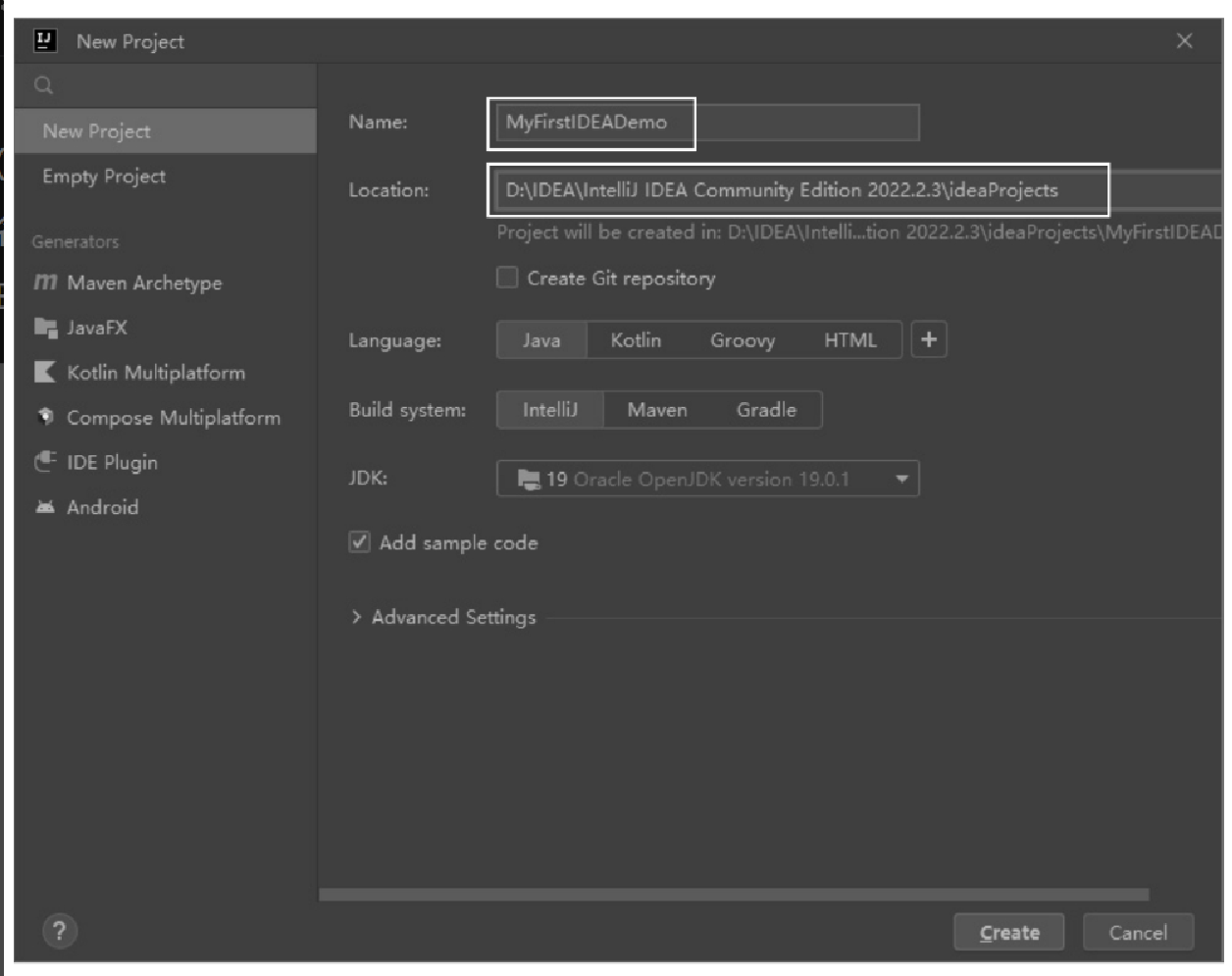Select HTML as the language

(x=849, y=340)
